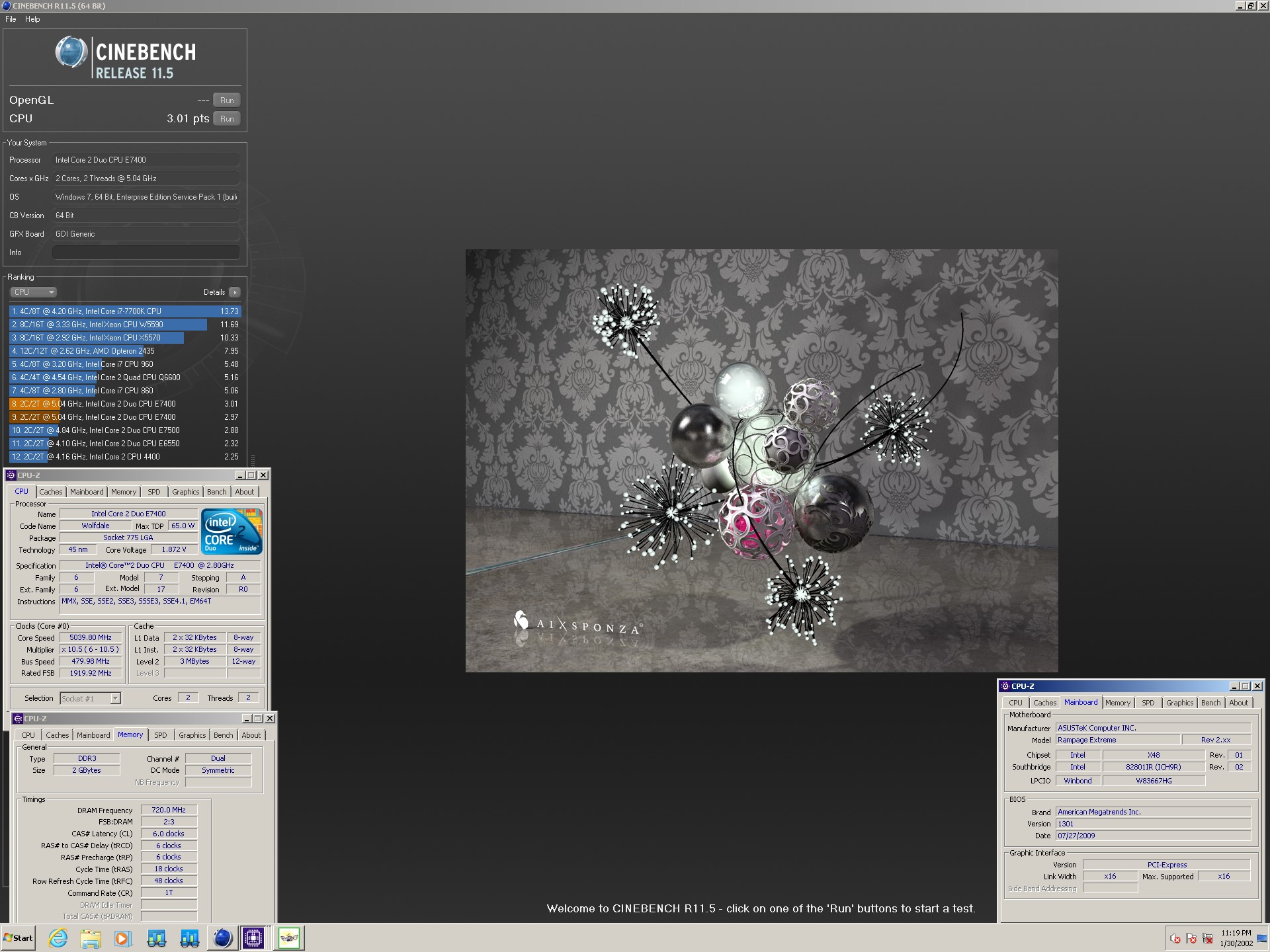Click the Processor field Intel Core 2 Duo CPU E7400
Image resolution: width=1270 pixels, height=952 pixels.
tap(146, 160)
